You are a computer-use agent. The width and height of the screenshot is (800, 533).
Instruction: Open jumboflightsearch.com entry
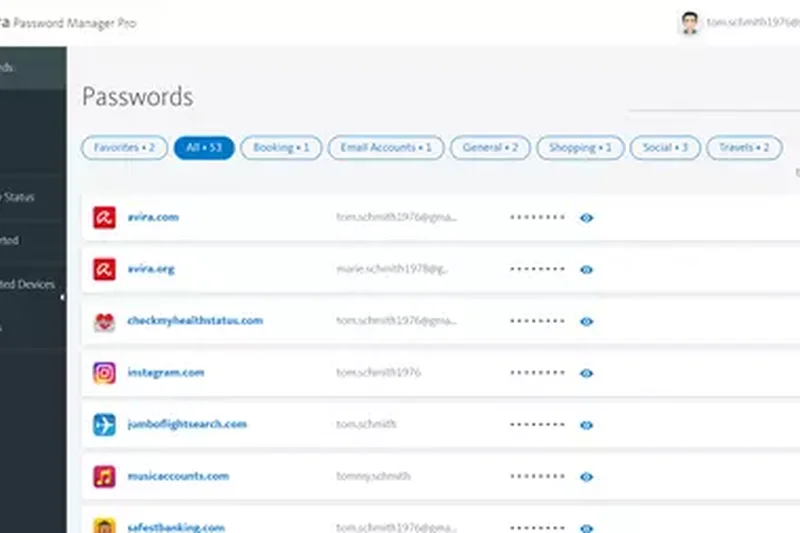(187, 424)
